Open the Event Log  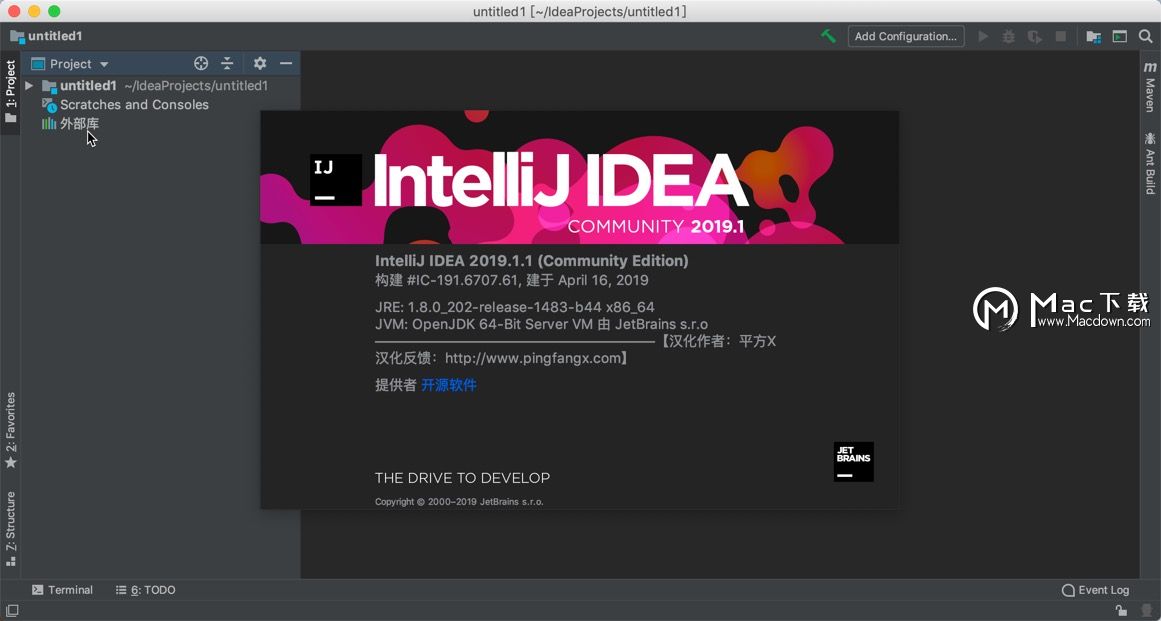coord(1095,590)
